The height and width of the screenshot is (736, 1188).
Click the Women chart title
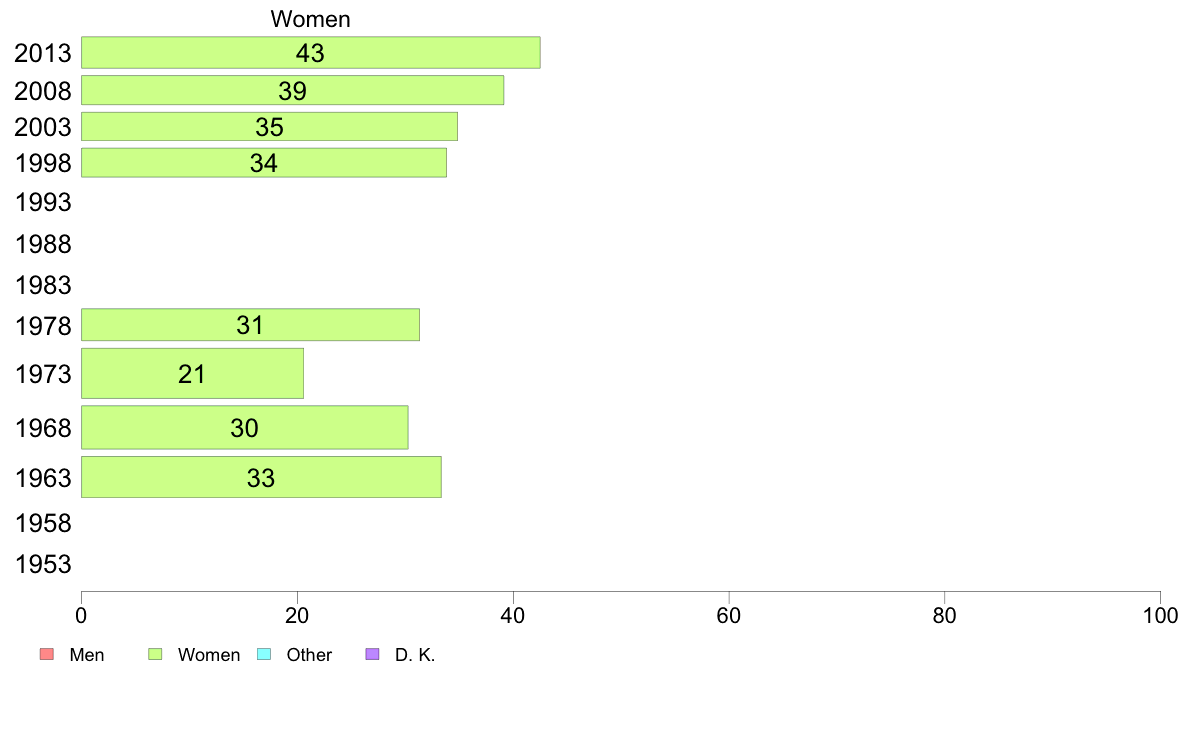pos(311,19)
